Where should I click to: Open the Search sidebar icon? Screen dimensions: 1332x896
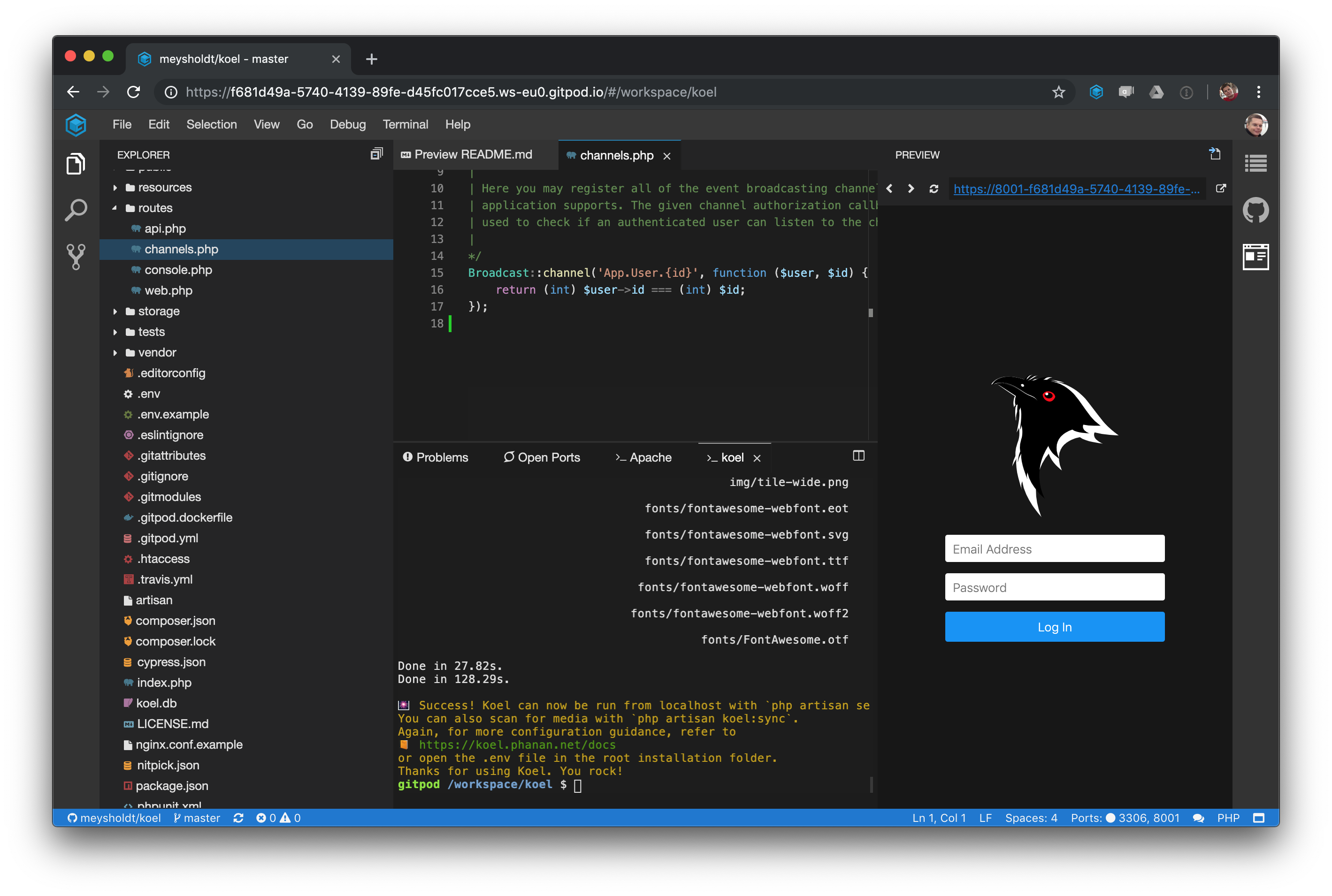point(76,210)
